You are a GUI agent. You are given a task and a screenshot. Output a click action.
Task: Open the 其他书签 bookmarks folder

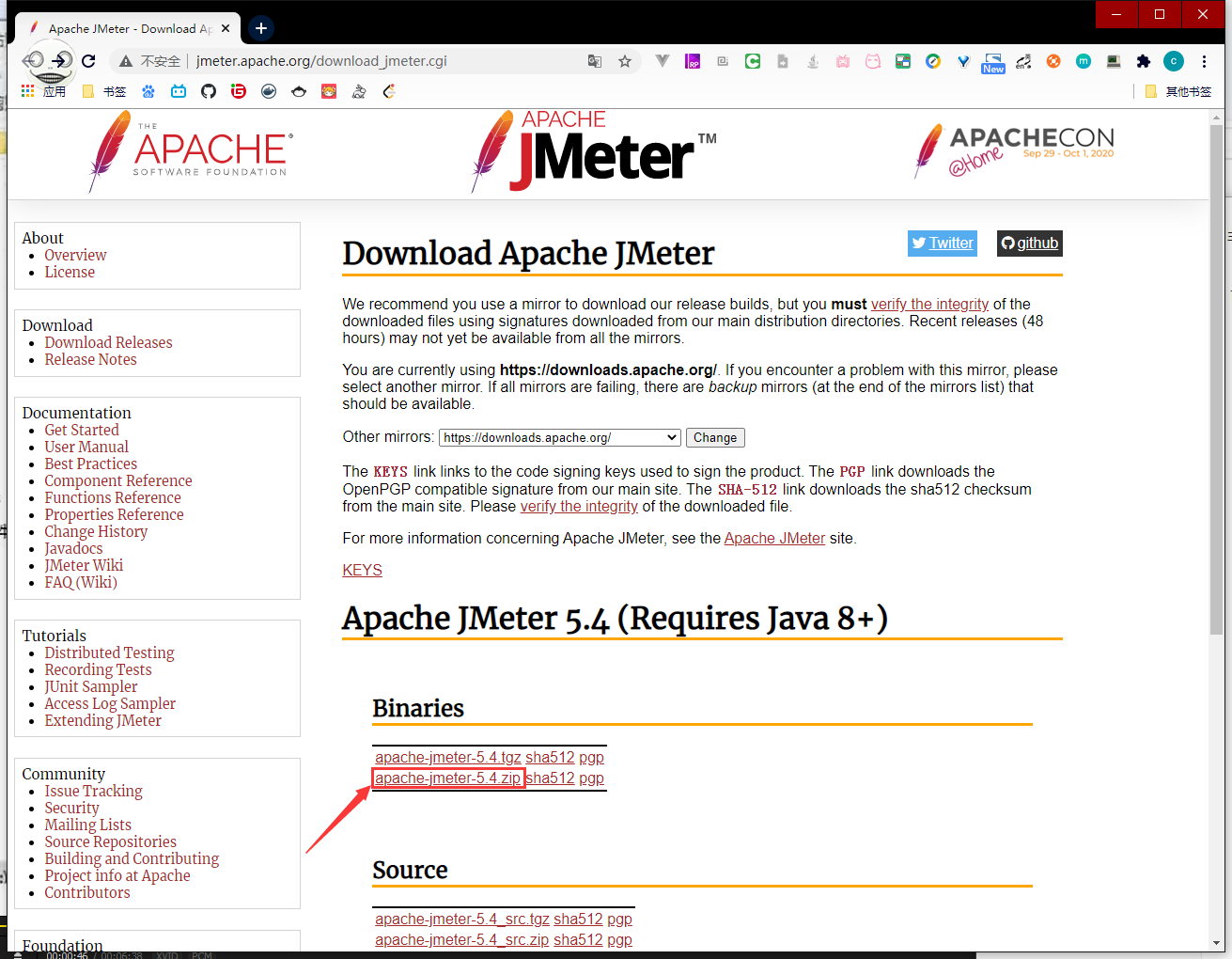point(1178,91)
